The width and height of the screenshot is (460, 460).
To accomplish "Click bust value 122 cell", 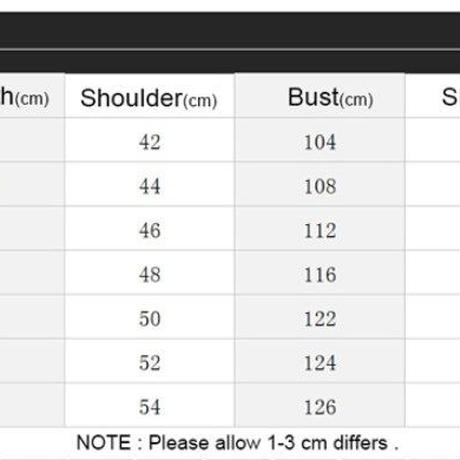I will [320, 317].
